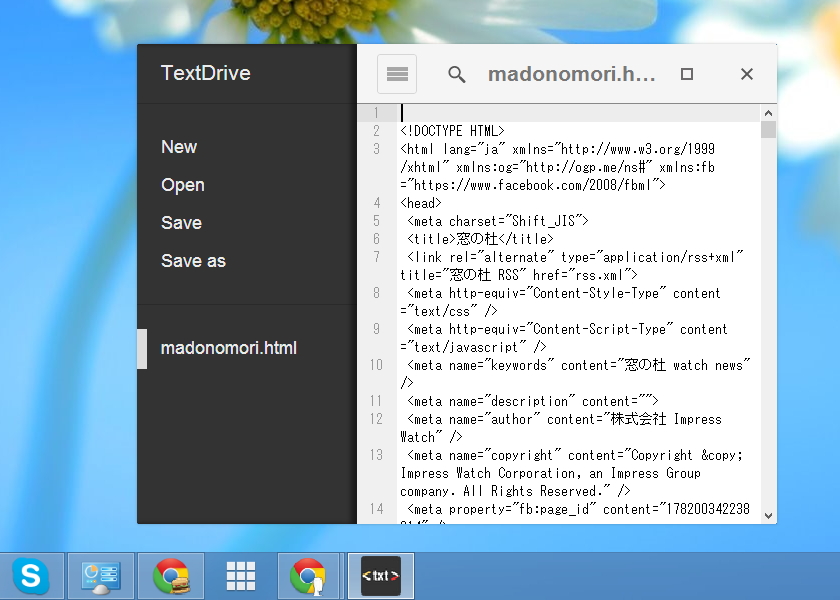Screen dimensions: 840x600
Task: Choose Open from the TextDrive sidebar
Action: click(x=183, y=184)
